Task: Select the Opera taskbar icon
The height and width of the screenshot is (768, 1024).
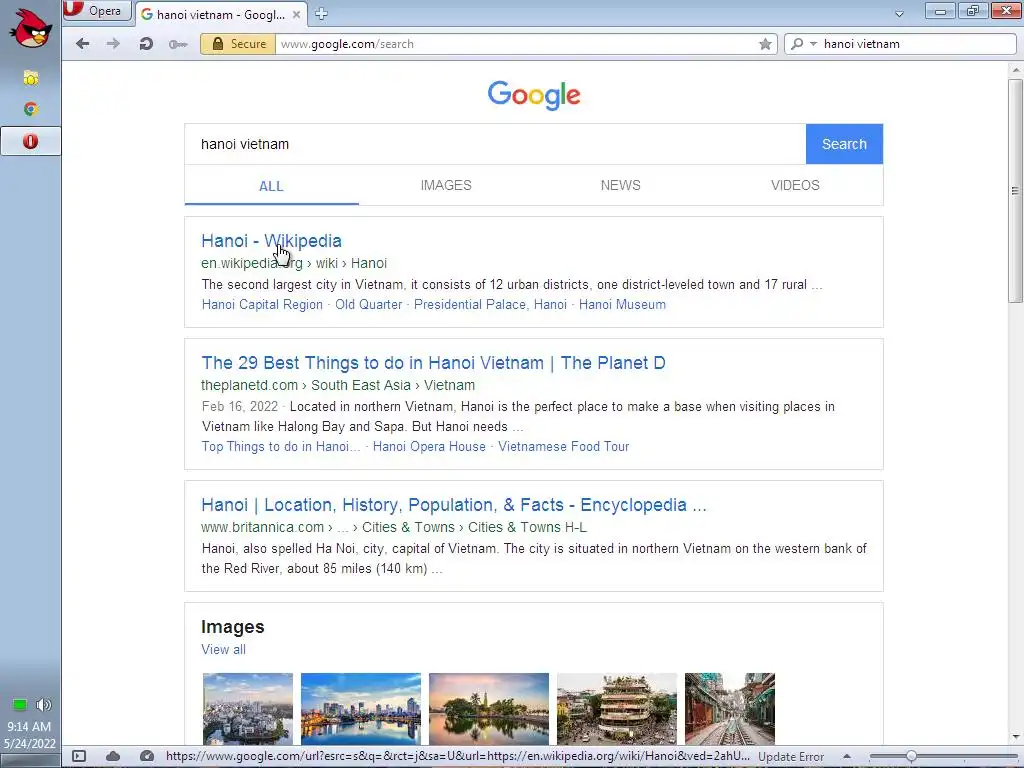Action: [31, 141]
